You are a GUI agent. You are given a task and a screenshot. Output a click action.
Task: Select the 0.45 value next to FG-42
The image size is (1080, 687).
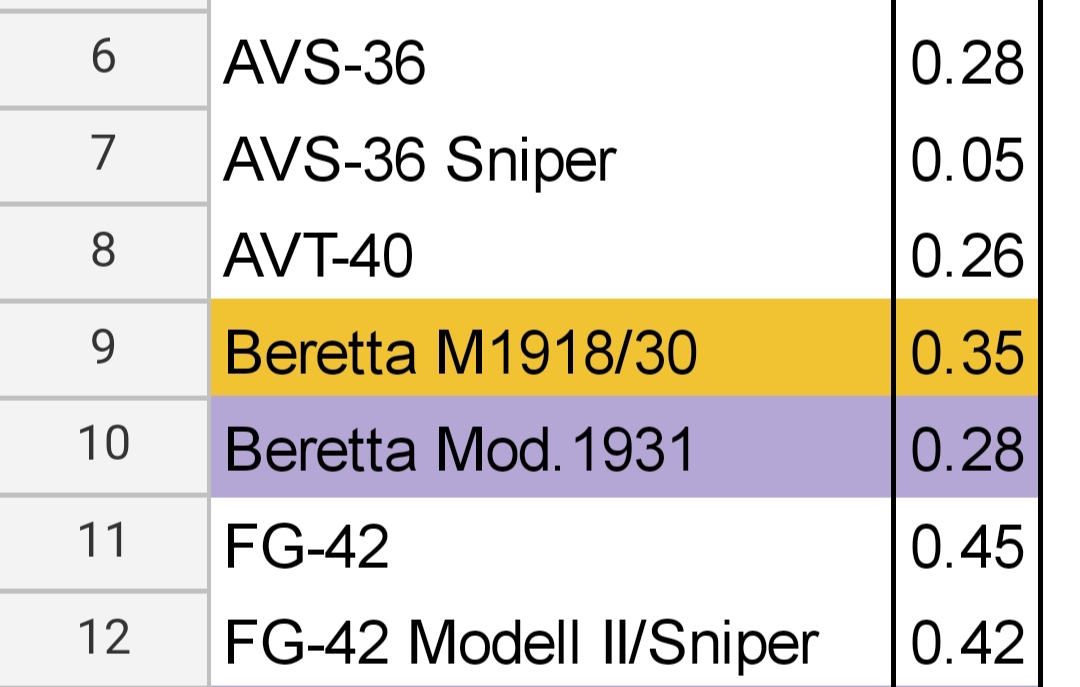(x=966, y=545)
